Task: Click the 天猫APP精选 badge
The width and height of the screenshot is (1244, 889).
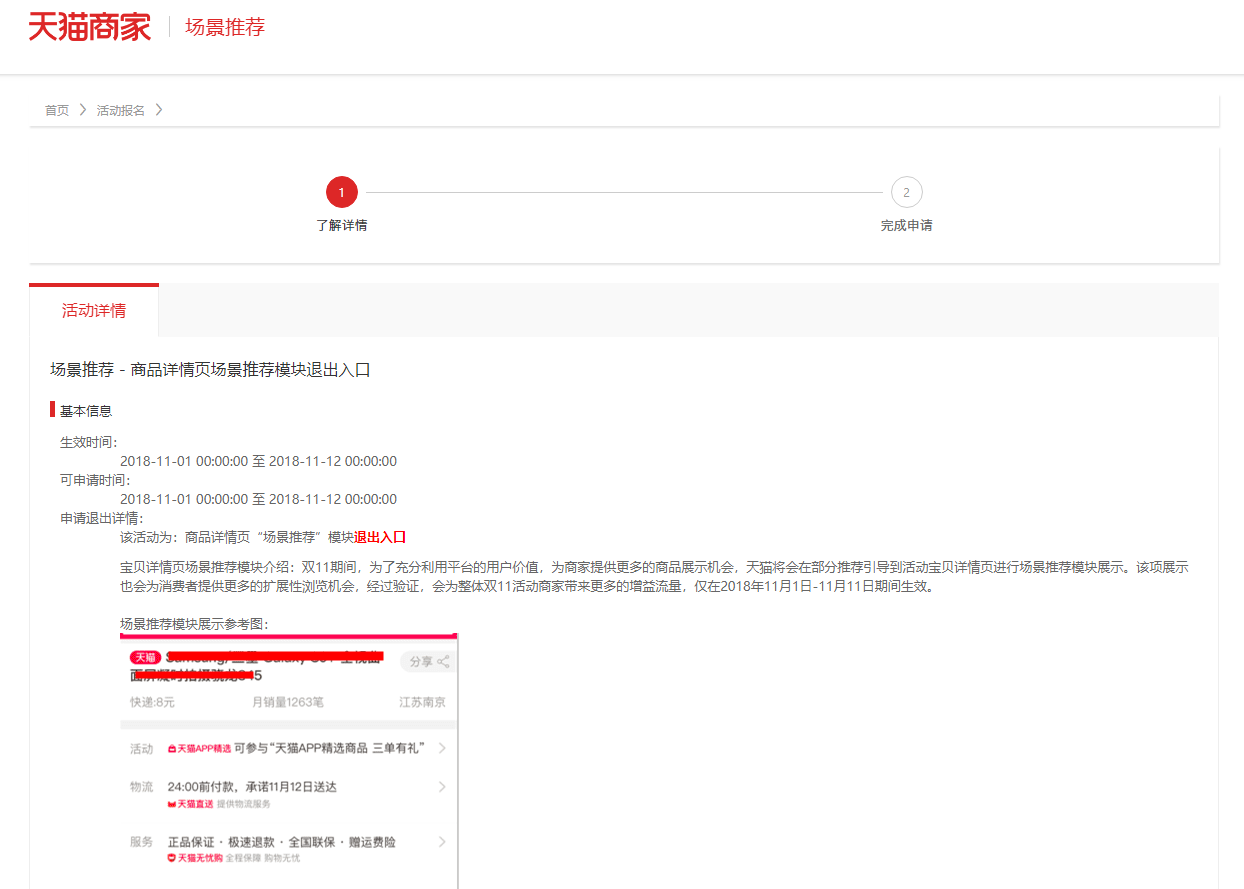Action: tap(199, 749)
